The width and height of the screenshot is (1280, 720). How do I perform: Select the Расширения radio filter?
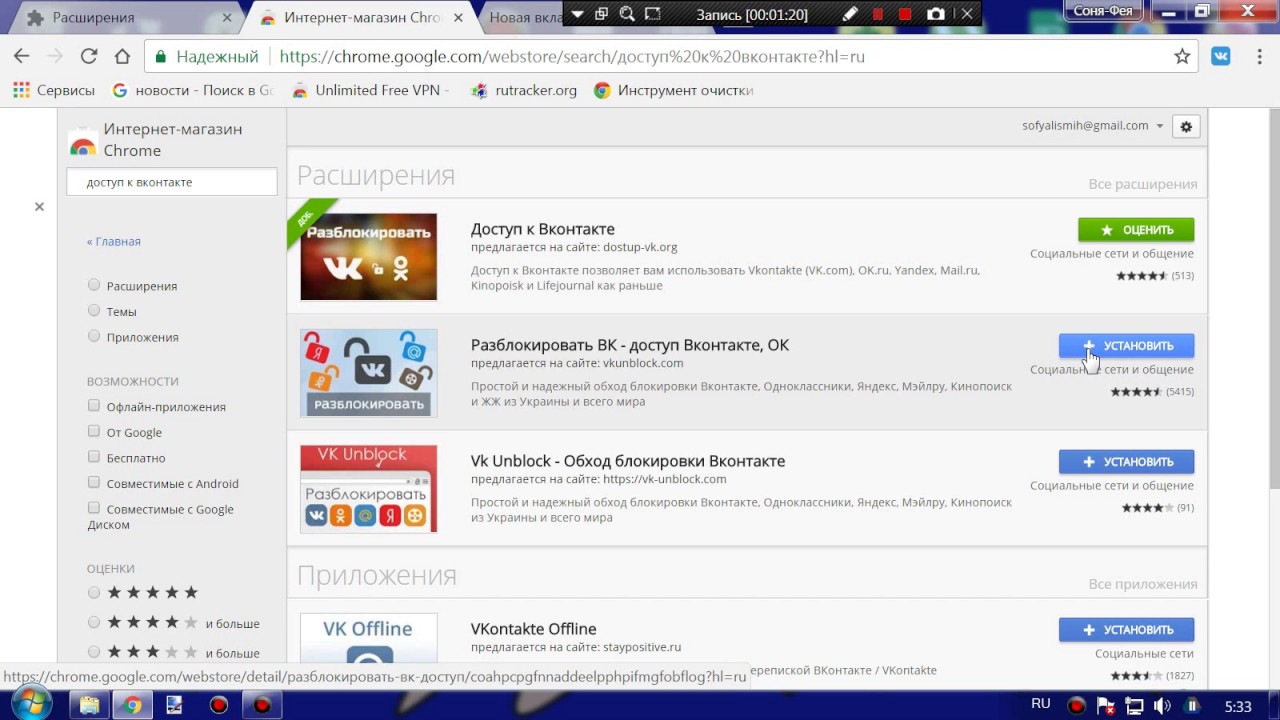[94, 285]
